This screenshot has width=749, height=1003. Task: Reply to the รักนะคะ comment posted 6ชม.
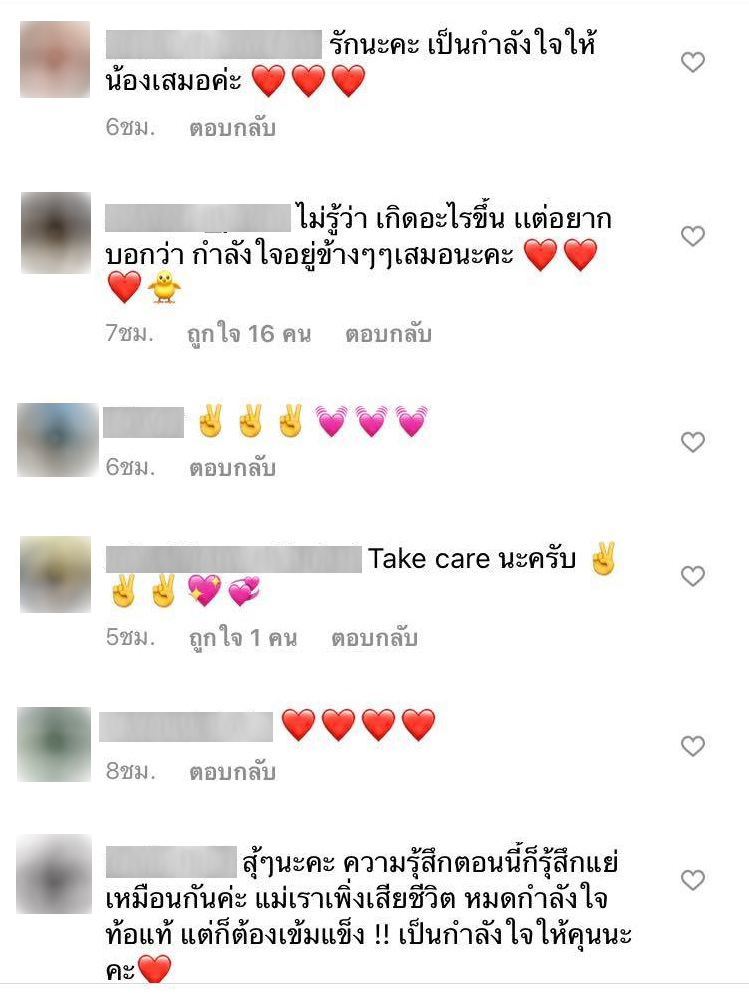point(232,128)
